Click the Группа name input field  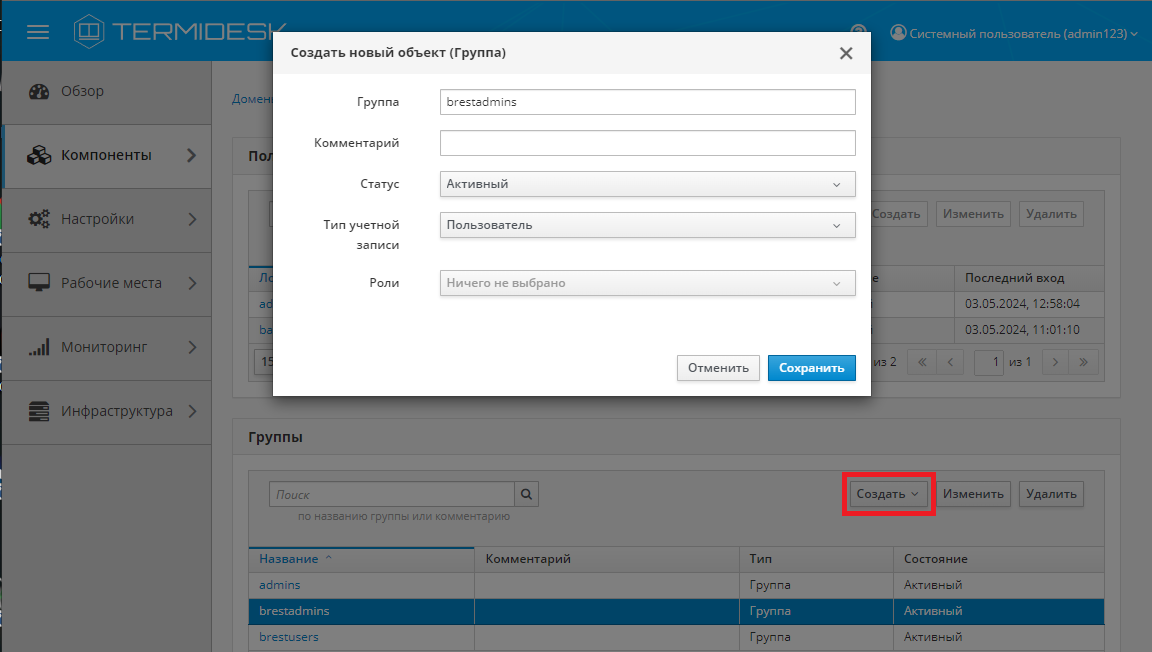coord(647,102)
